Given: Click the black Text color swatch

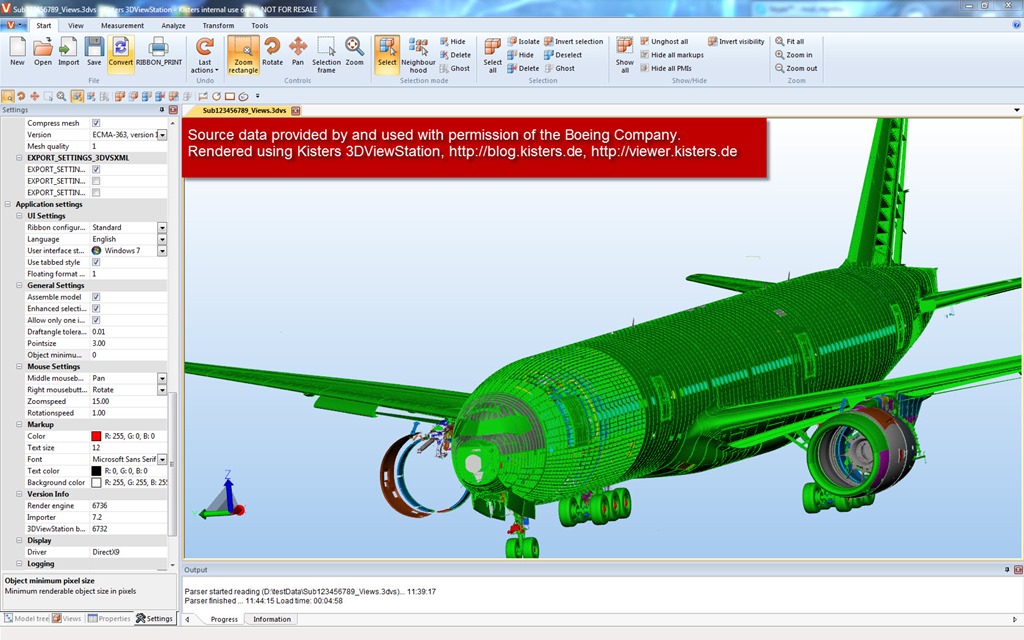Looking at the screenshot, I should (x=96, y=471).
